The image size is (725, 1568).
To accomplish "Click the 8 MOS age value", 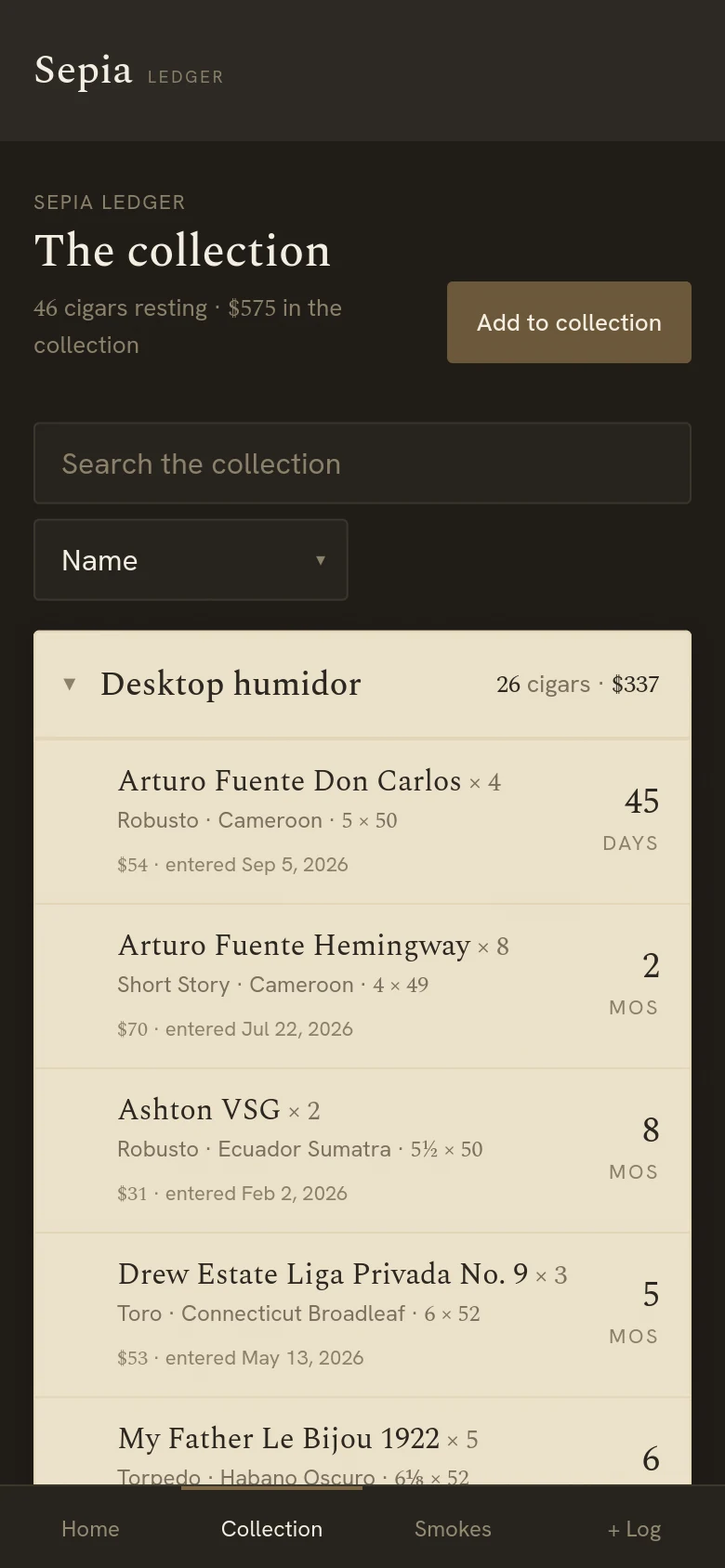I will click(x=634, y=1147).
